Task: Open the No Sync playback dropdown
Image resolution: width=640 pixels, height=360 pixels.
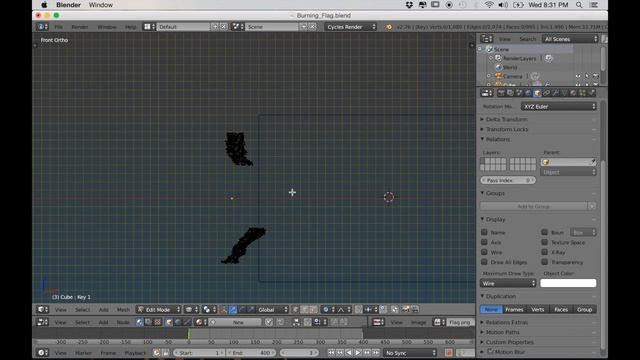Action: [x=410, y=353]
